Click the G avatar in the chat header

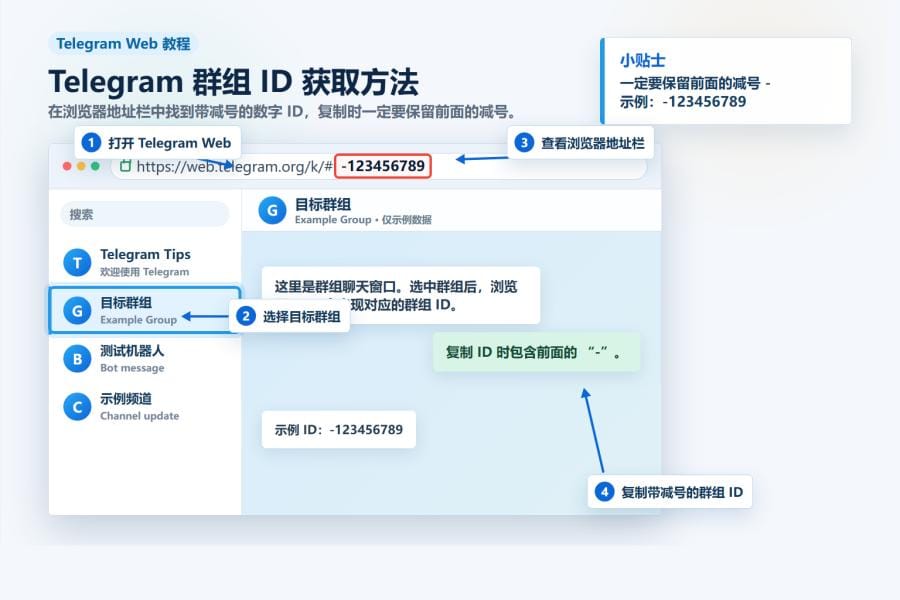(x=272, y=211)
